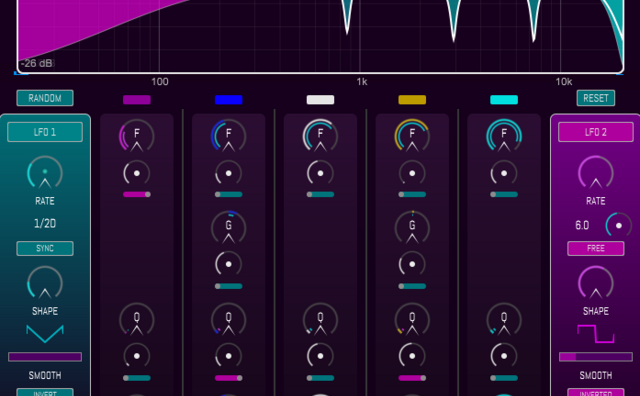Switch yellow band F LFO source toggle

coord(412,194)
